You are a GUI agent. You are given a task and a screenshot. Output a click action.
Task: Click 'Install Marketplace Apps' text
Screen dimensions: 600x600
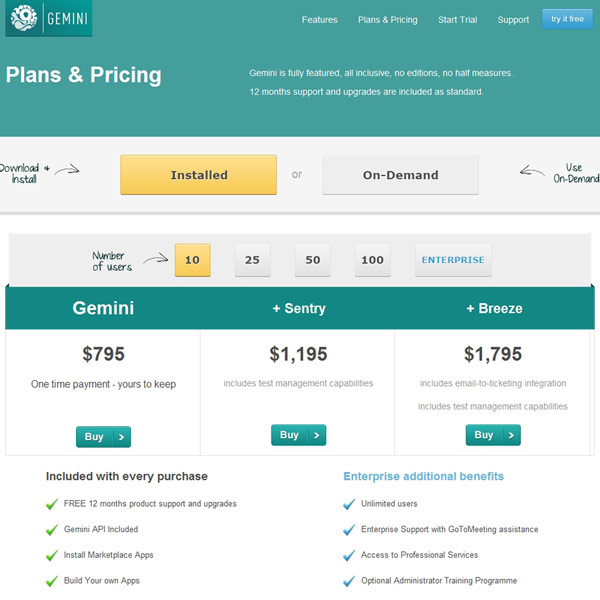pyautogui.click(x=108, y=555)
